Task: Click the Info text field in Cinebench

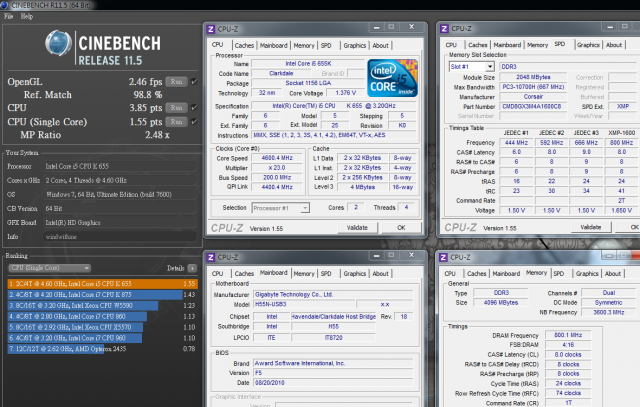Action: [120, 237]
